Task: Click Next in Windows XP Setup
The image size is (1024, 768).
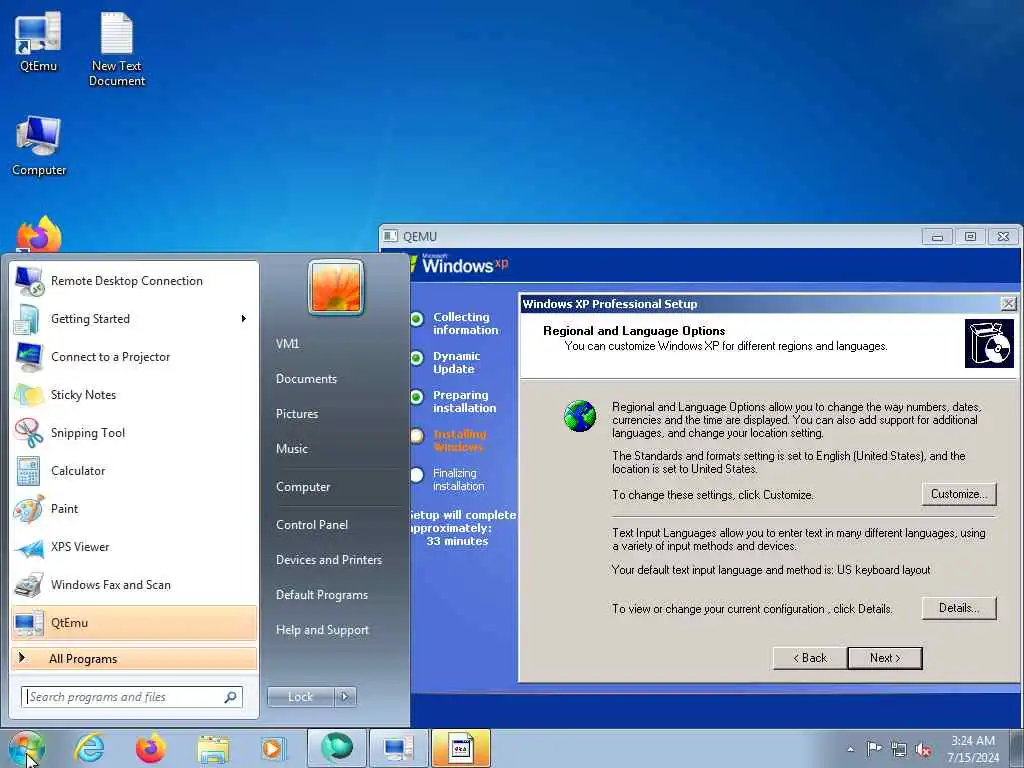Action: pos(885,658)
